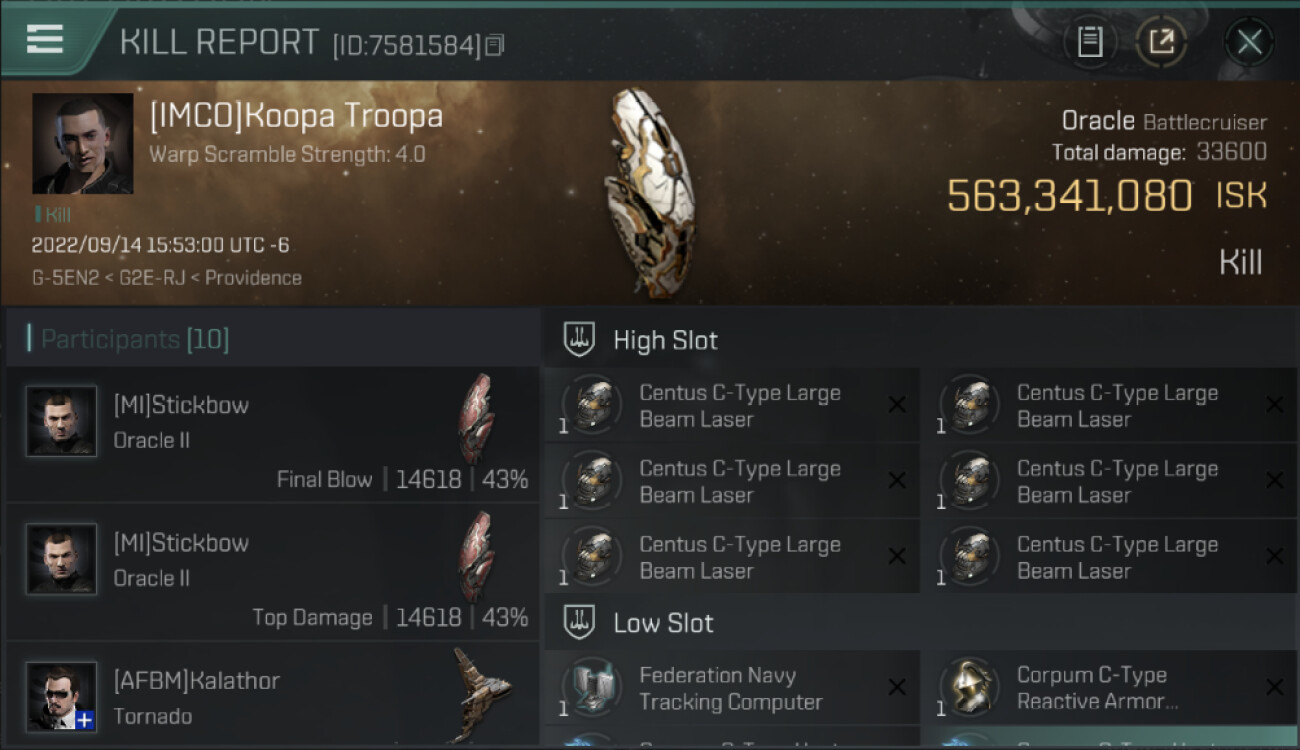Select participant Kalathor flying Tornado
1300x750 pixels.
(272, 694)
